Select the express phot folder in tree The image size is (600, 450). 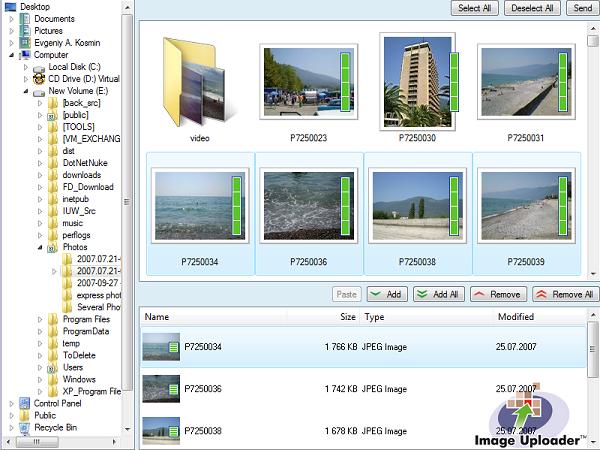99,295
